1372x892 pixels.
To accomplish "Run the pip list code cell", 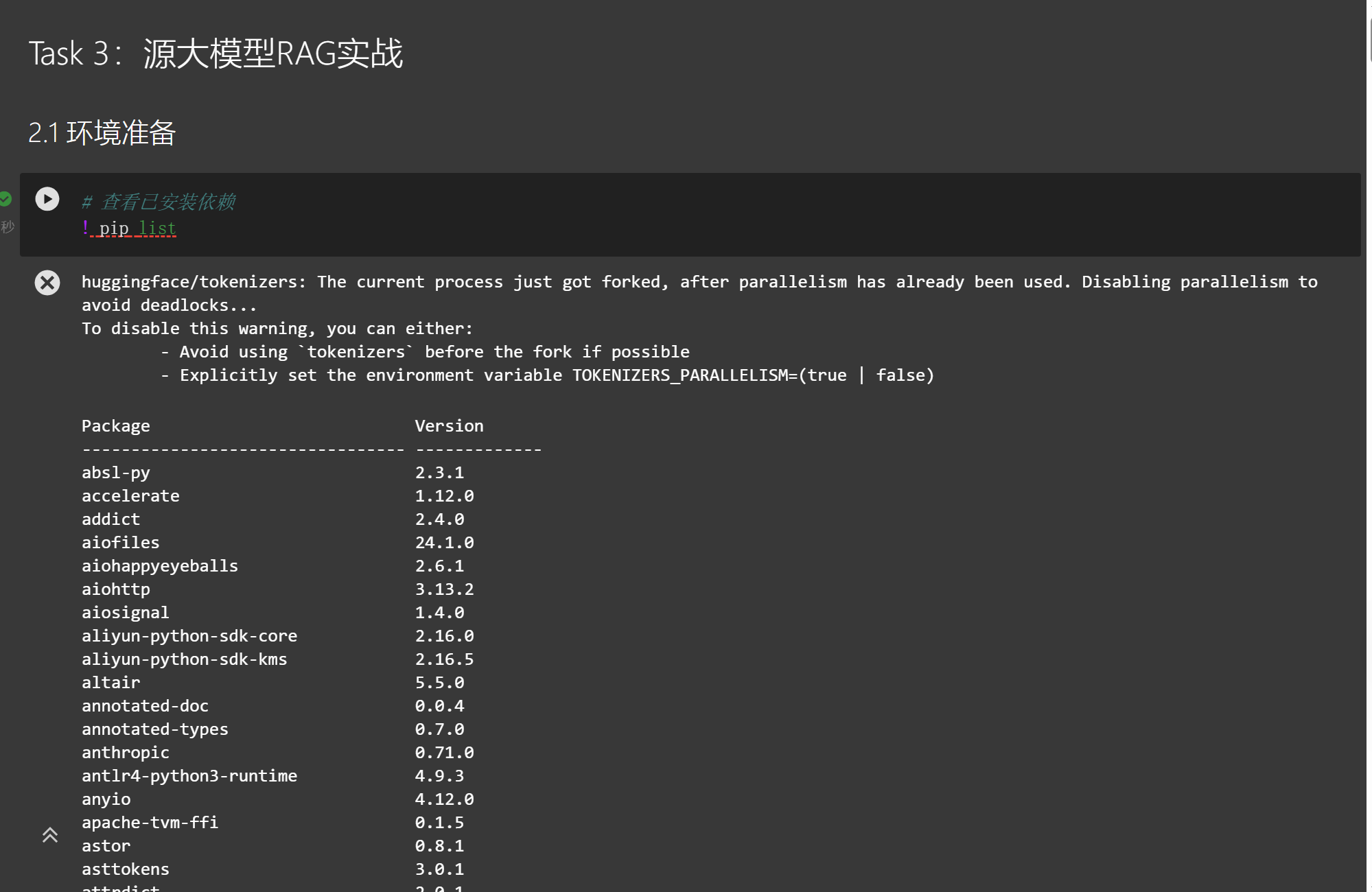I will coord(47,199).
